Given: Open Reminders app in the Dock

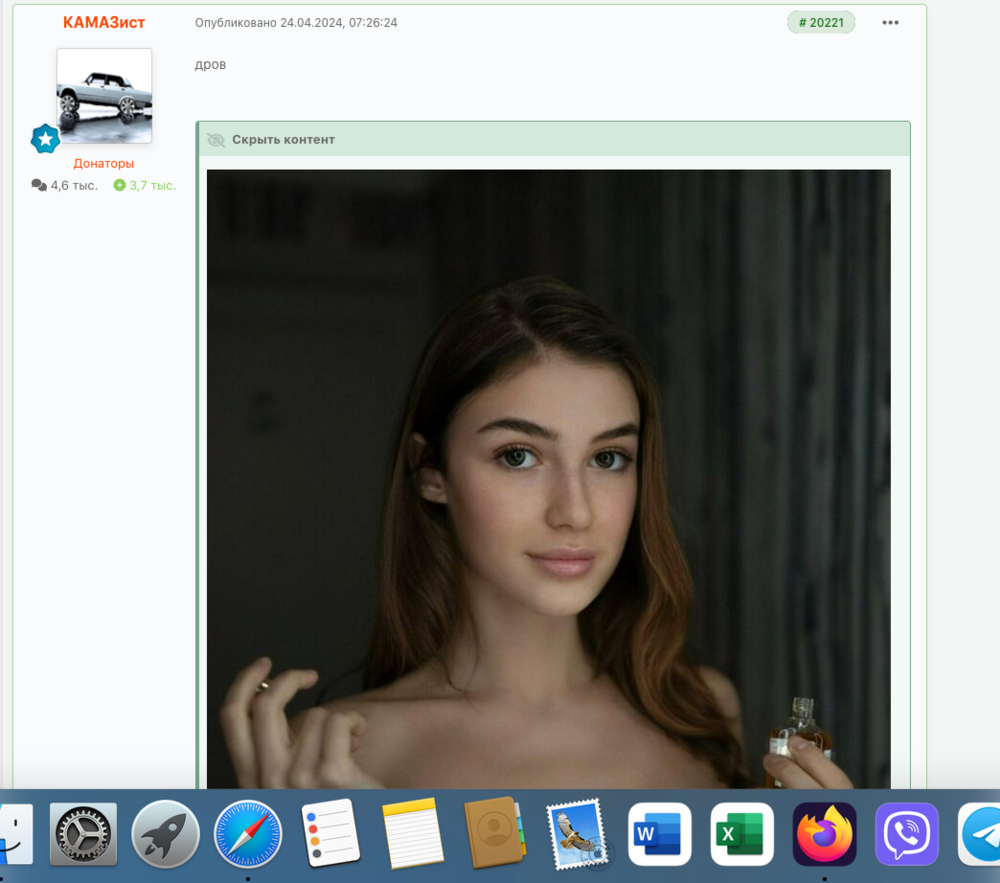Looking at the screenshot, I should [x=330, y=834].
